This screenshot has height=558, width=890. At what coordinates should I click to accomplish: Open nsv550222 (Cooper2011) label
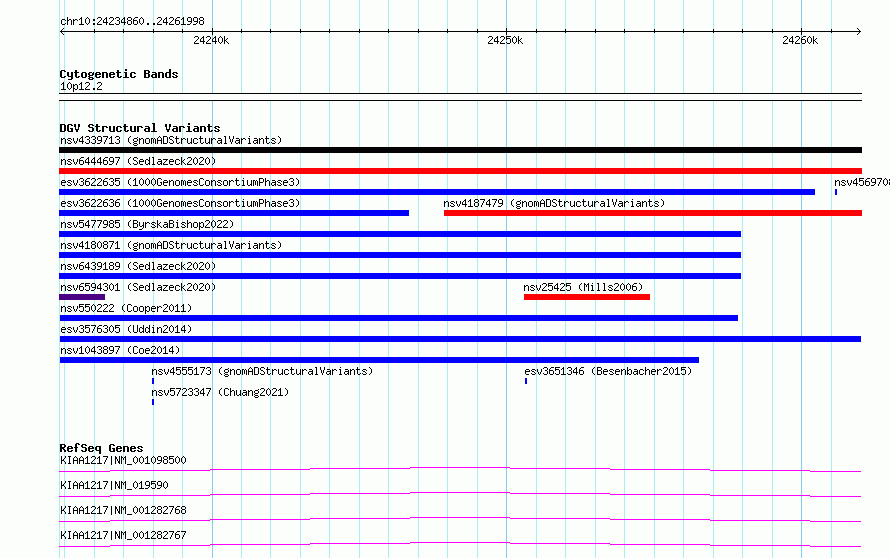pyautogui.click(x=126, y=308)
